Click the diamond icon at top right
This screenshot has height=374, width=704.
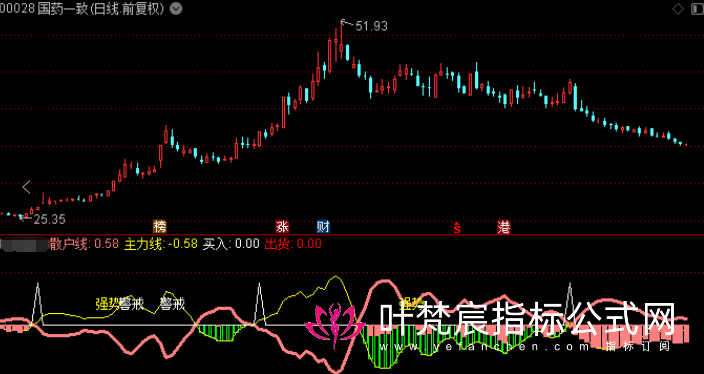click(678, 9)
